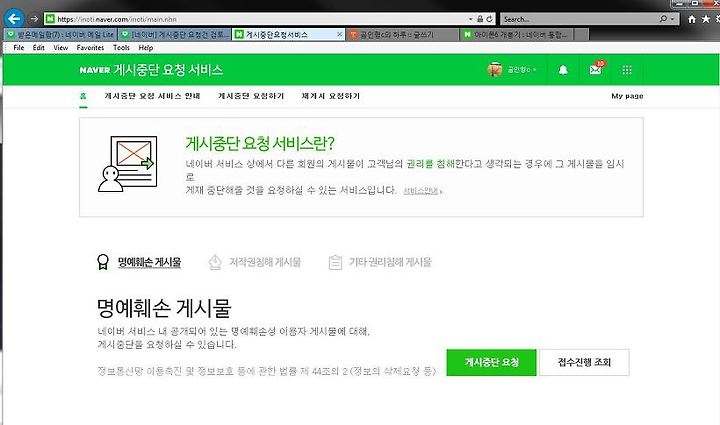
Task: Switch to the 아이폰6 개봉기 tab
Action: click(517, 34)
